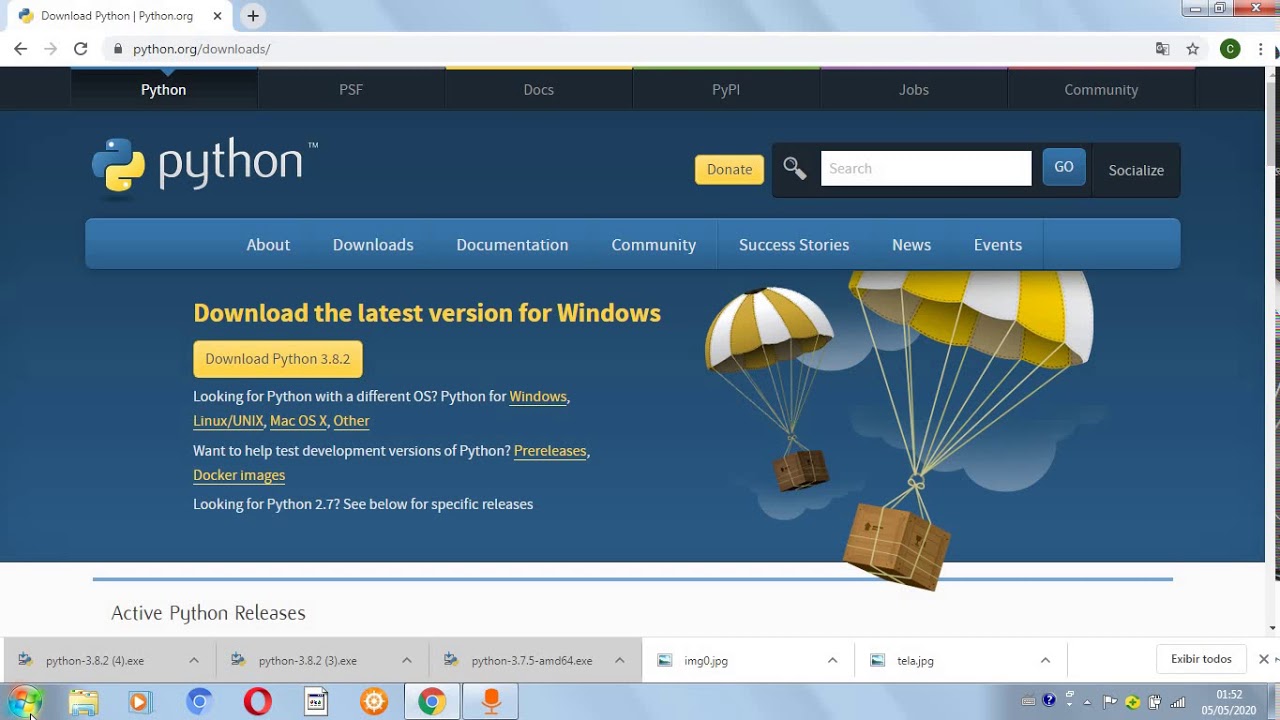The image size is (1280, 720).
Task: Show hidden tray icons arrow
Action: coord(1087,702)
